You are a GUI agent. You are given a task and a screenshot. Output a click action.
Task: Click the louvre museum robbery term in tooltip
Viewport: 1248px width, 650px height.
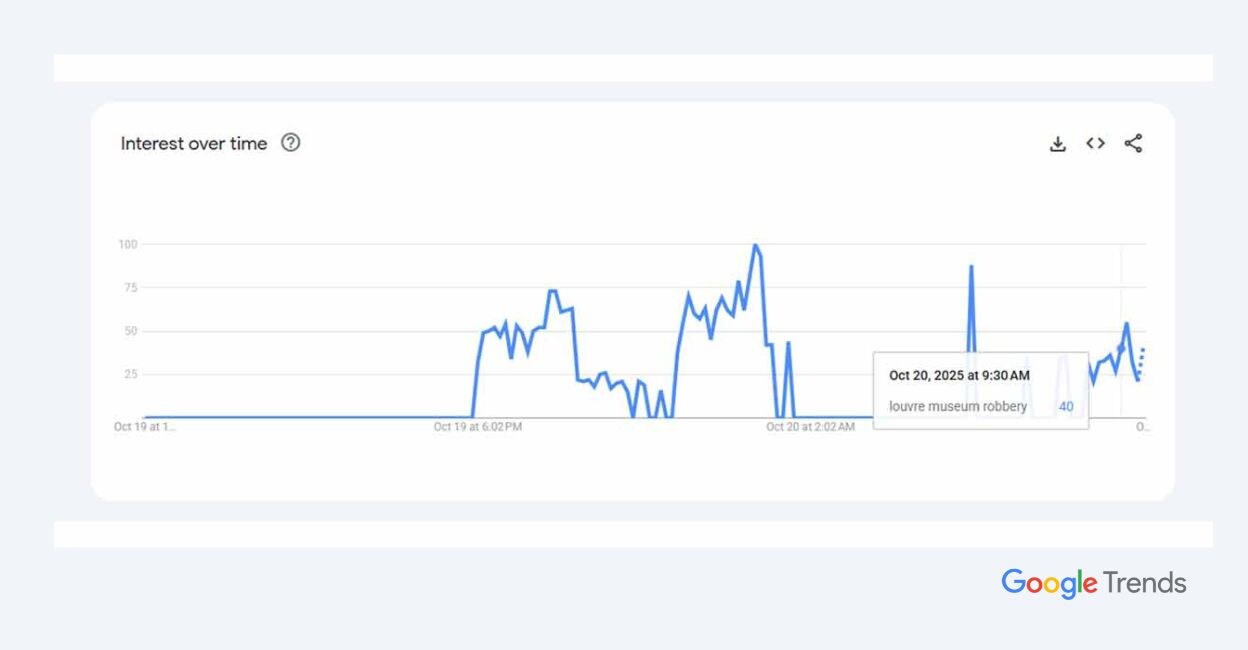pos(958,407)
